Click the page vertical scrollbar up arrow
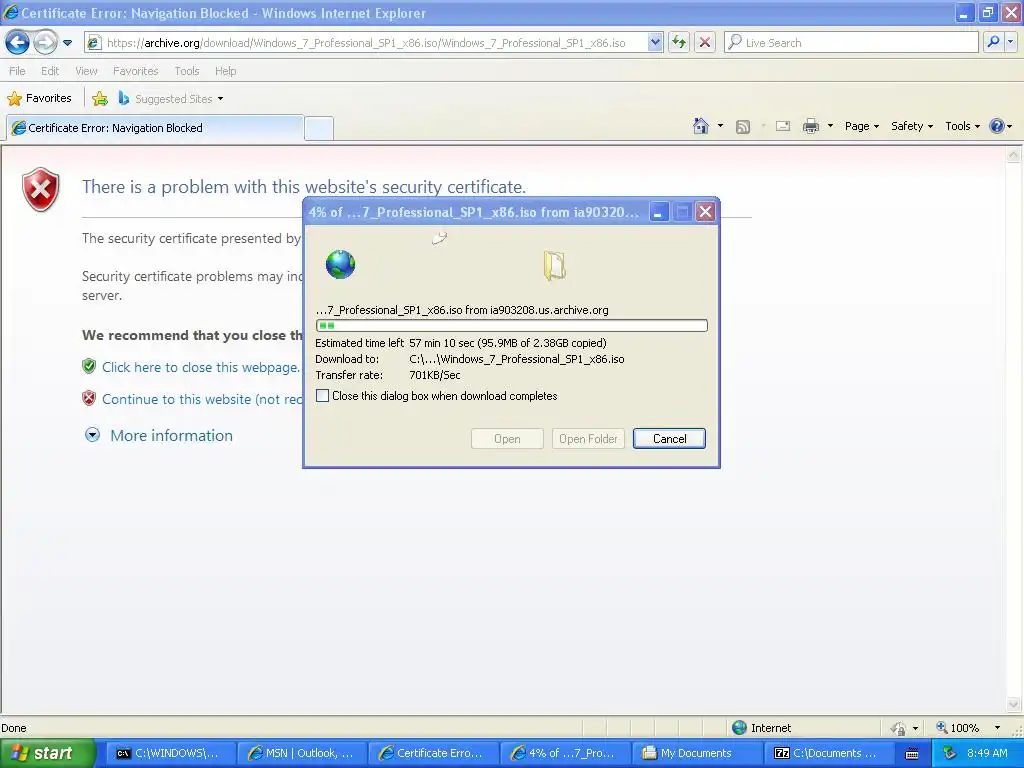Screen dimensions: 1024x768 tap(1014, 155)
